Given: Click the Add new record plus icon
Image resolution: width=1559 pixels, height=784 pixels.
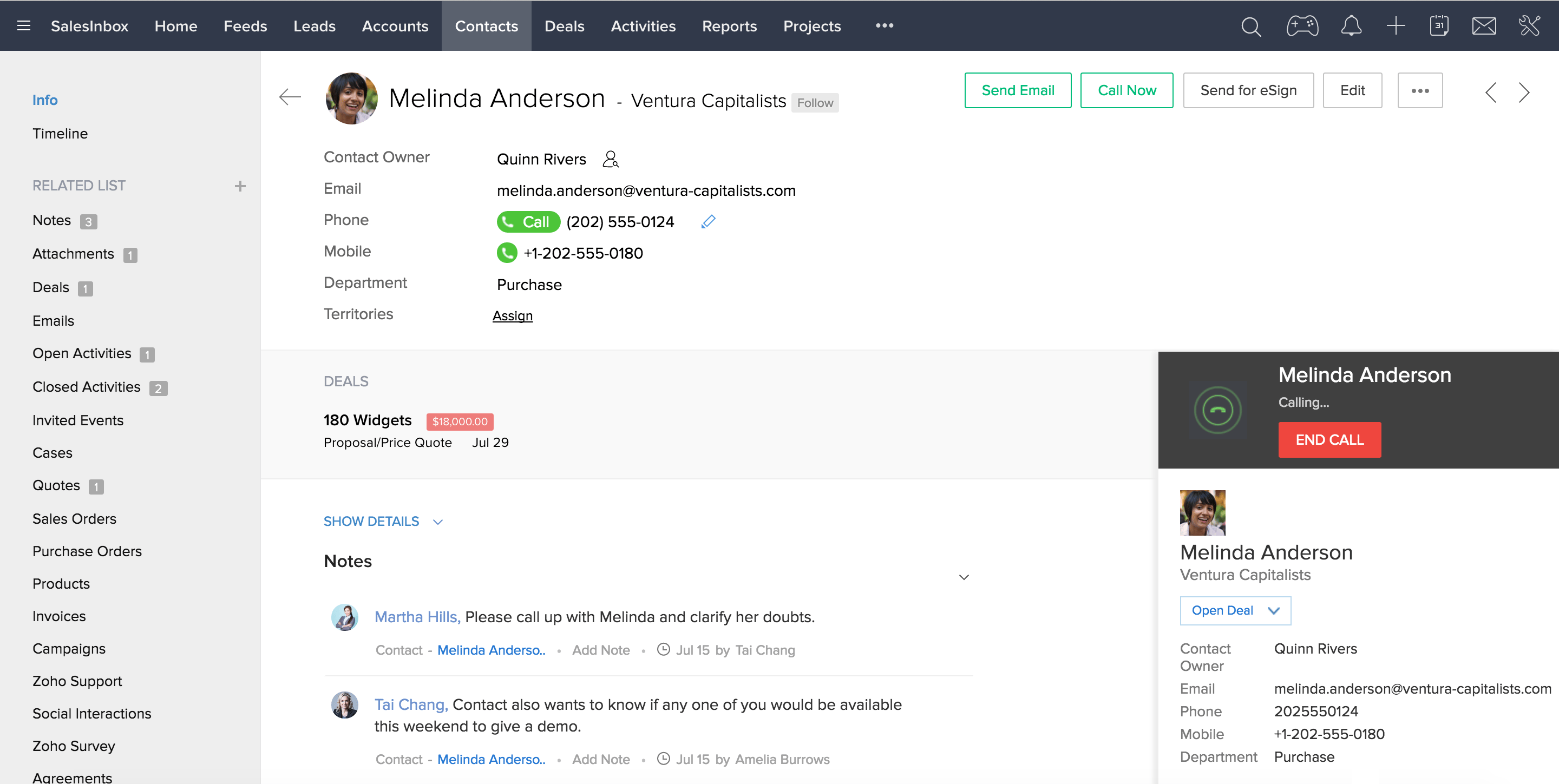Looking at the screenshot, I should (1396, 25).
